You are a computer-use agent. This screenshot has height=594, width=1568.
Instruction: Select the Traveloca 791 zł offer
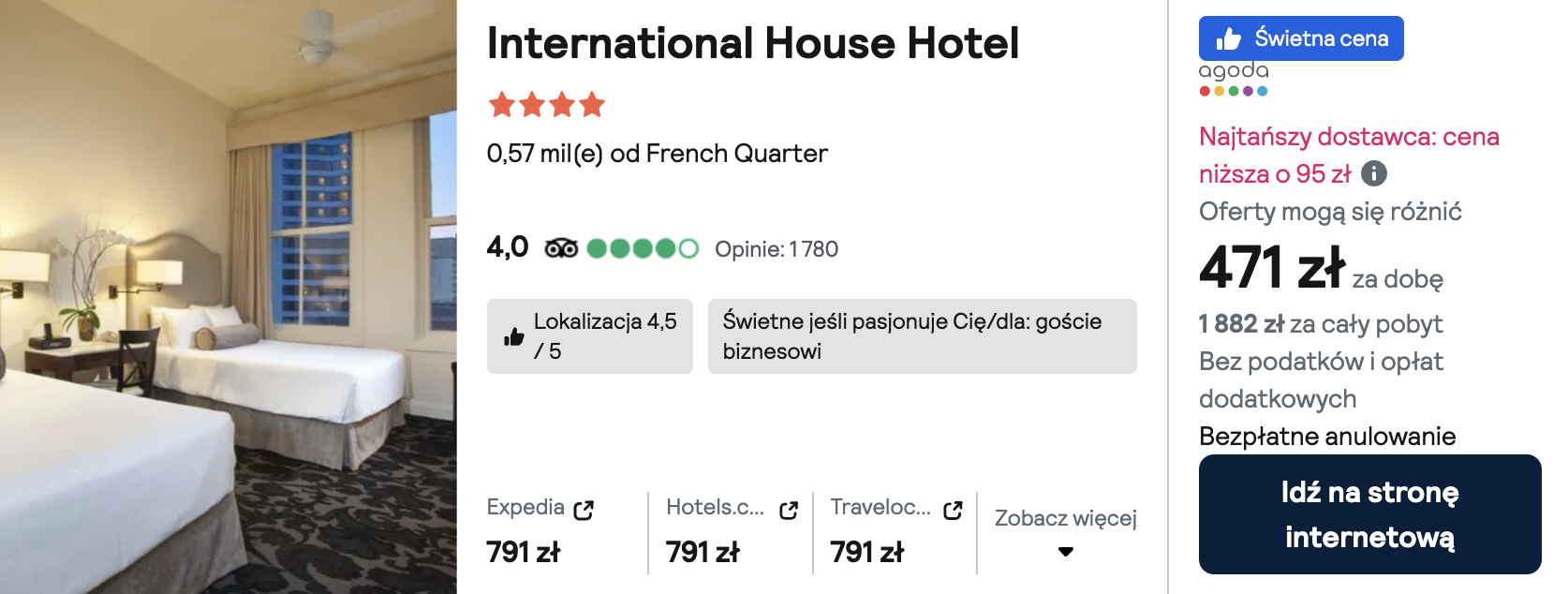tap(866, 552)
